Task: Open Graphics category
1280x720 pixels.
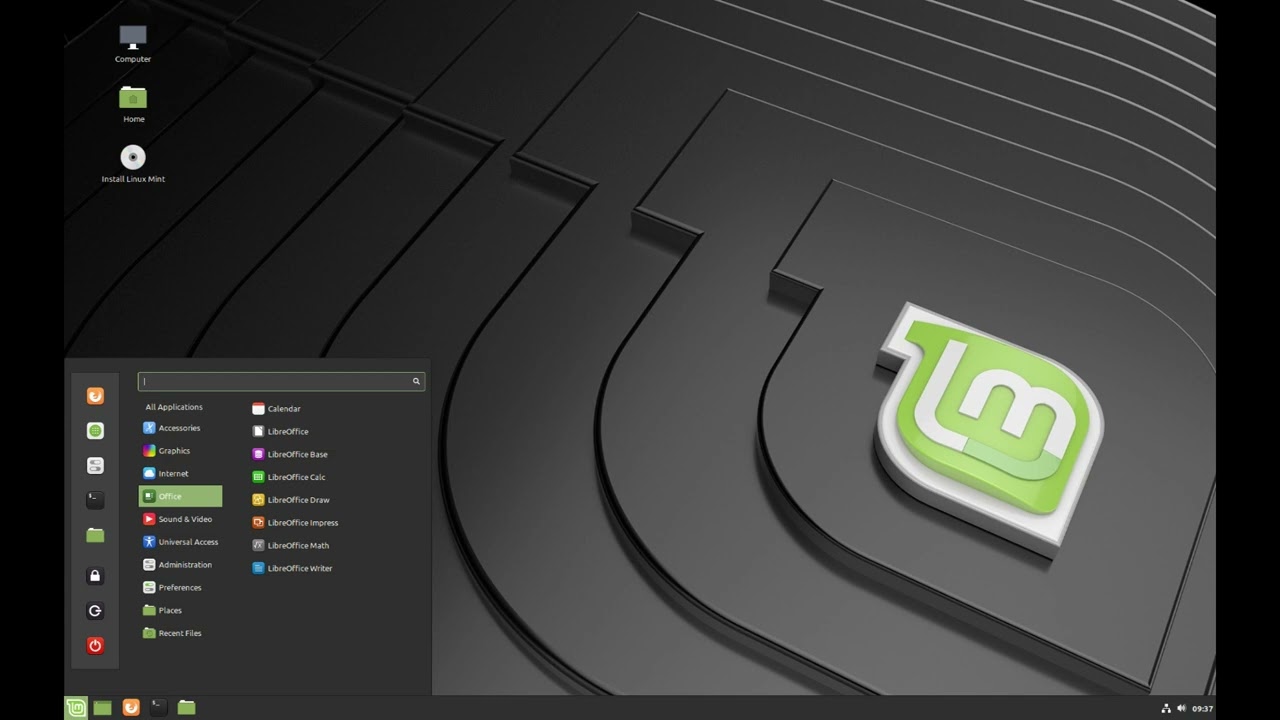Action: [180, 451]
